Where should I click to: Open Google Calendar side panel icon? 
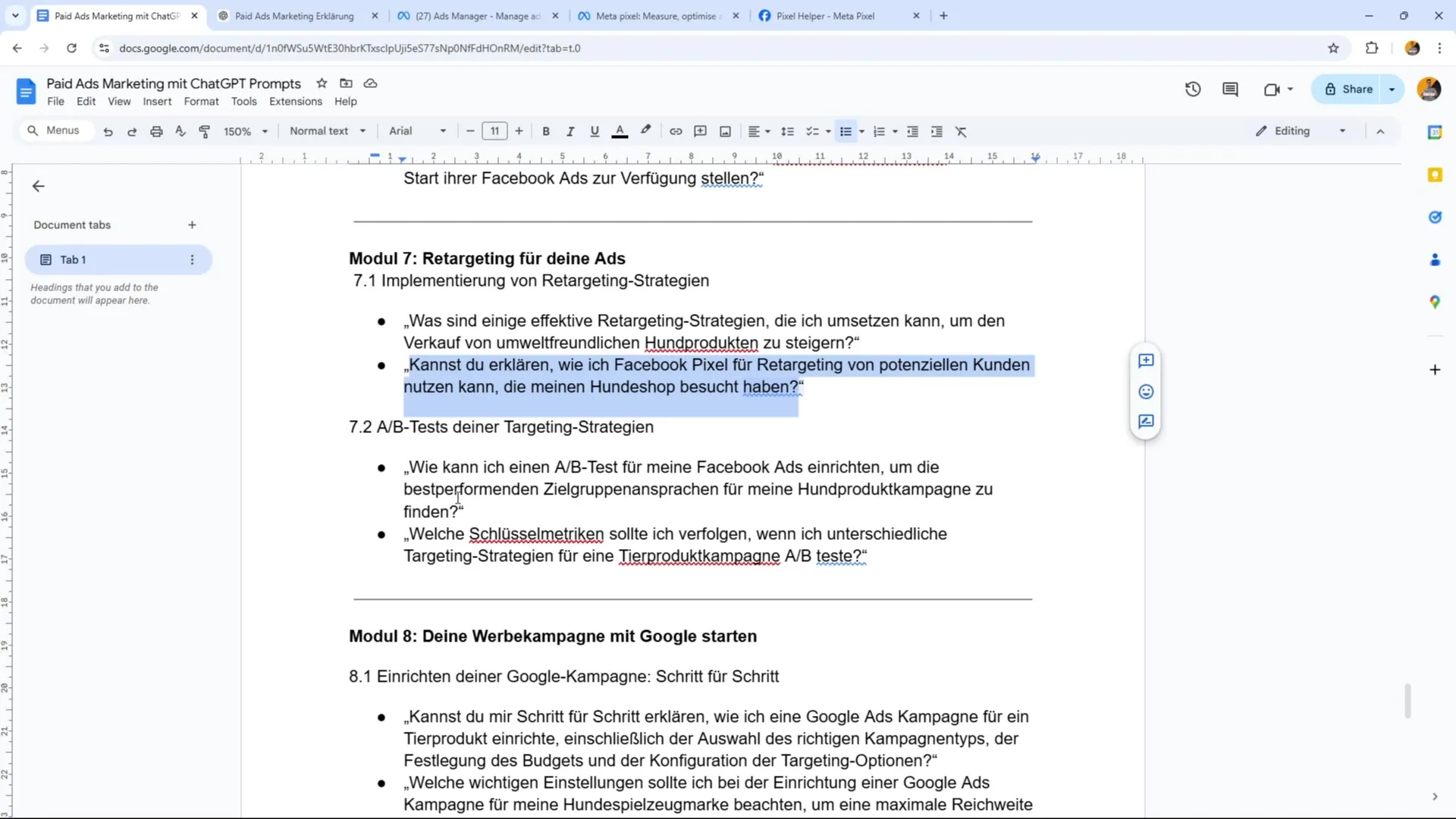[1435, 132]
